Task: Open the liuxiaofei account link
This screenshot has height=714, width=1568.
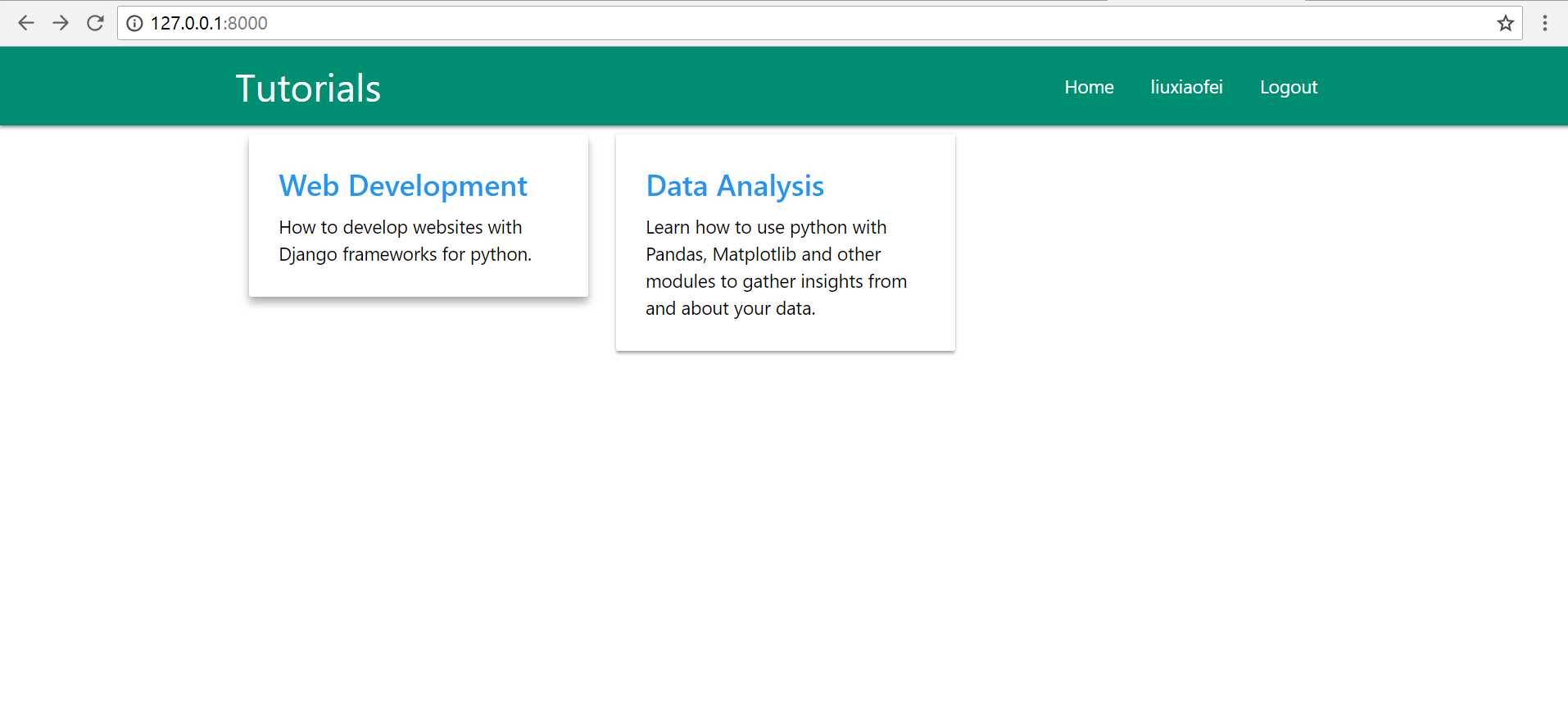Action: [x=1186, y=87]
